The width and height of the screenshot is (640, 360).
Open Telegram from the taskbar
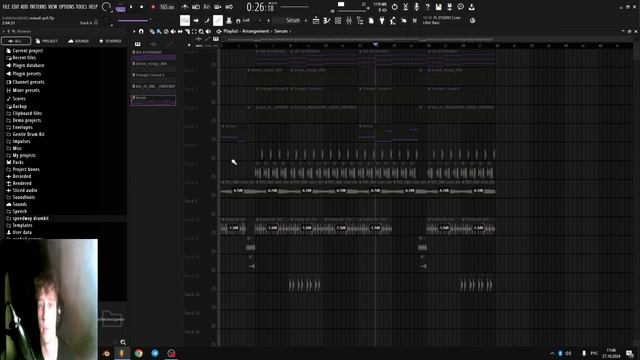point(155,353)
